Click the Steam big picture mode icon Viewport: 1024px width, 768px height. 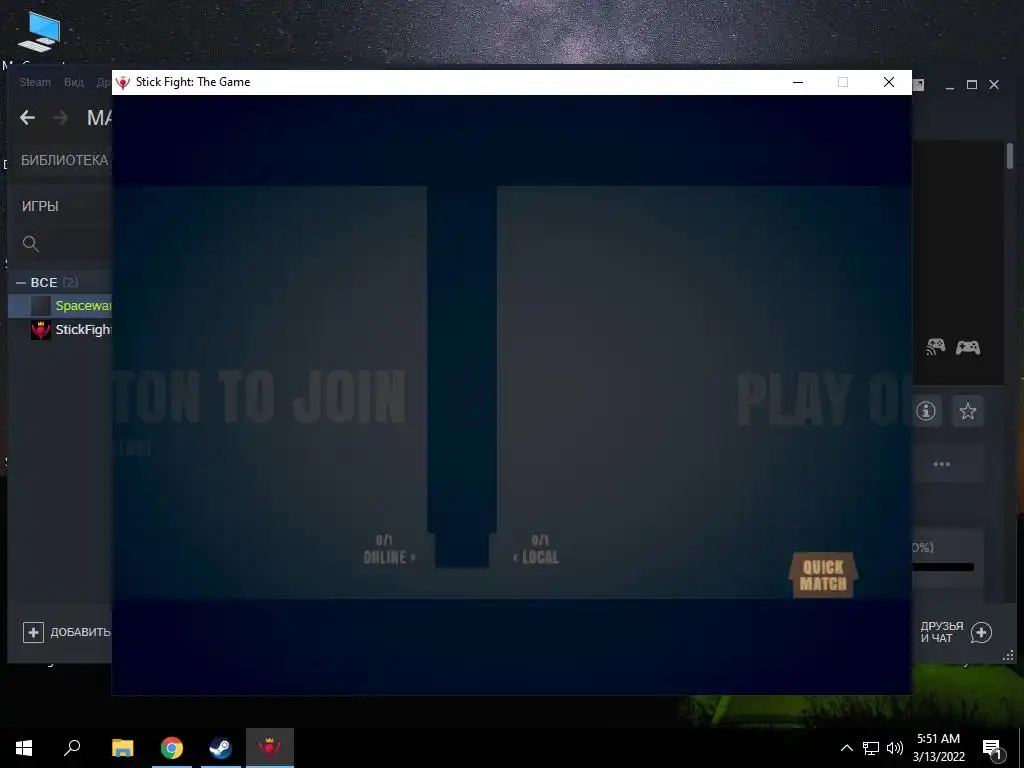[x=918, y=84]
